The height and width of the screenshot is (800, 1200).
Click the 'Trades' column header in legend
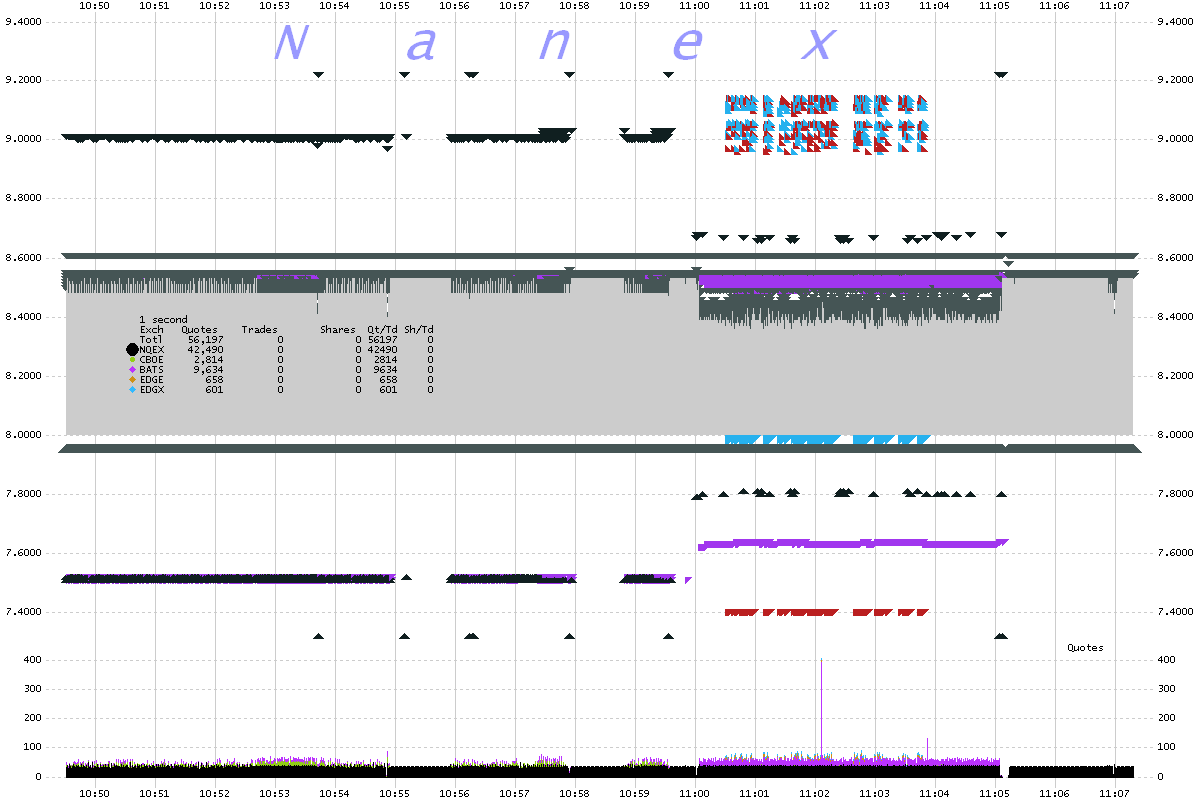click(x=259, y=329)
